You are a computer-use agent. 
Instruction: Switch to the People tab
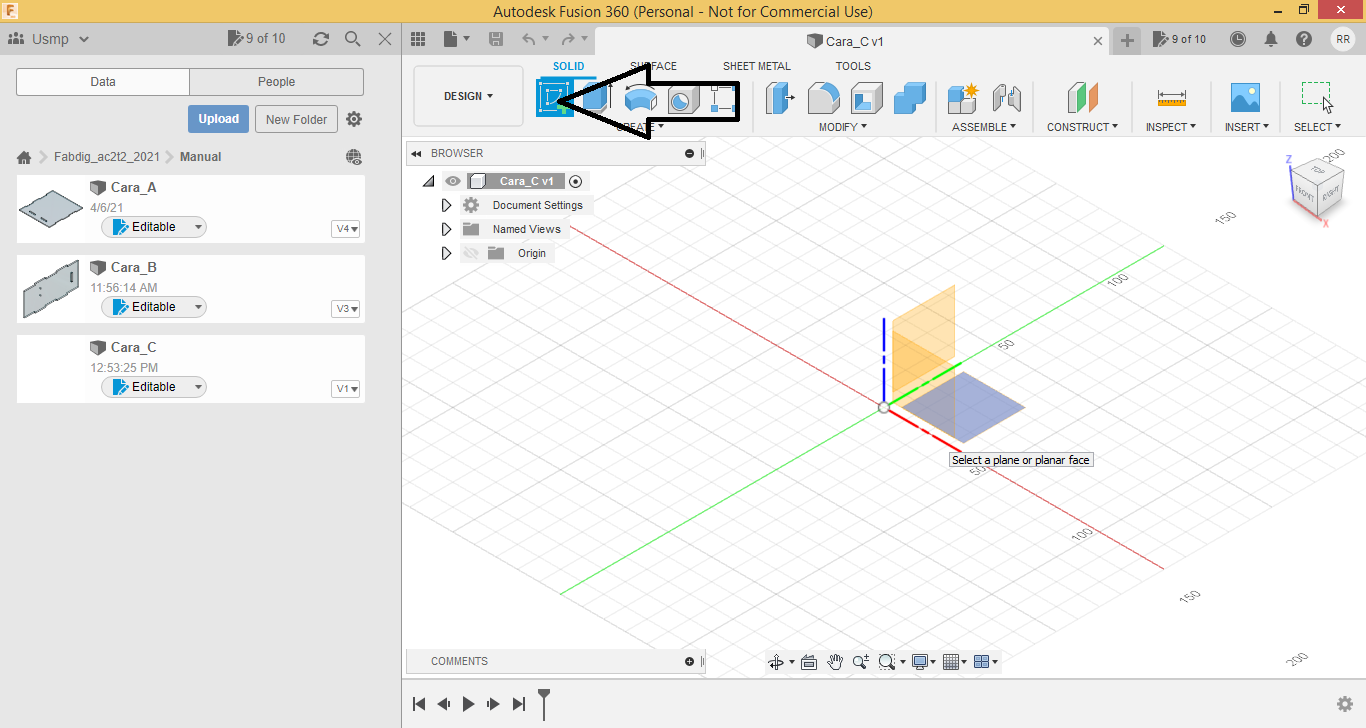click(276, 82)
